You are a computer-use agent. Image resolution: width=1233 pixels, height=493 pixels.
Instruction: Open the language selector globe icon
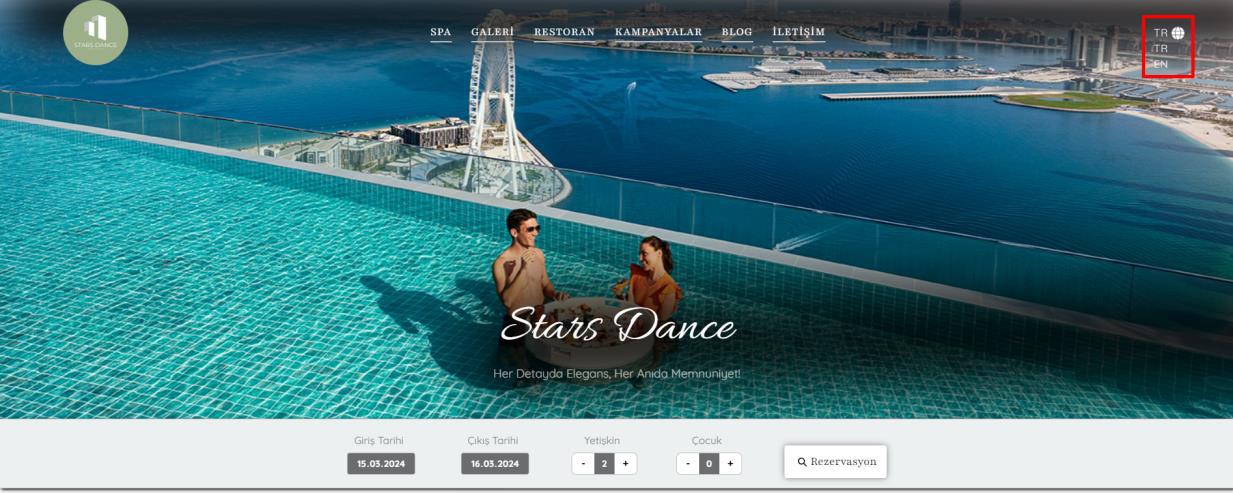pyautogui.click(x=1178, y=33)
